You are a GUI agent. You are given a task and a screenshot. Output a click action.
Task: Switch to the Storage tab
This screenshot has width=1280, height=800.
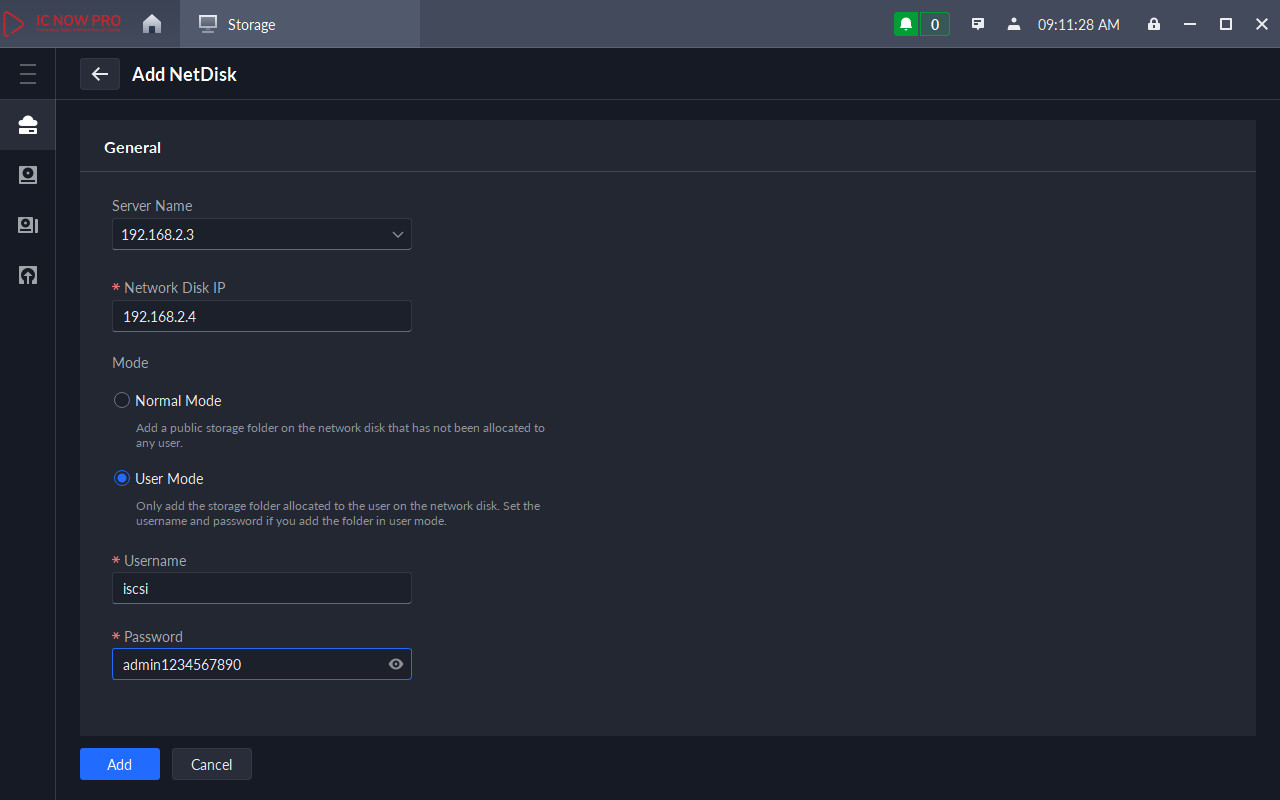(300, 24)
